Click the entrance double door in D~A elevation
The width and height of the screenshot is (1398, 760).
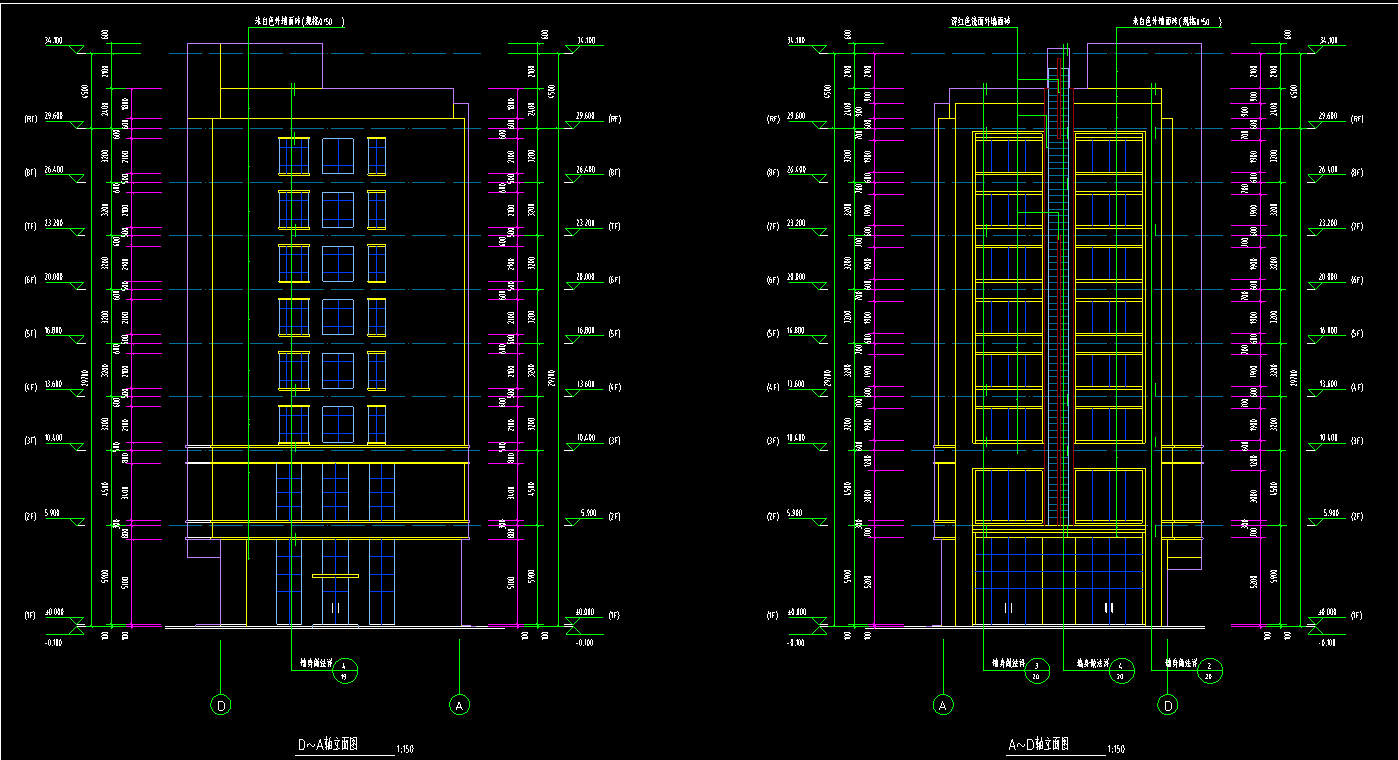[335, 605]
